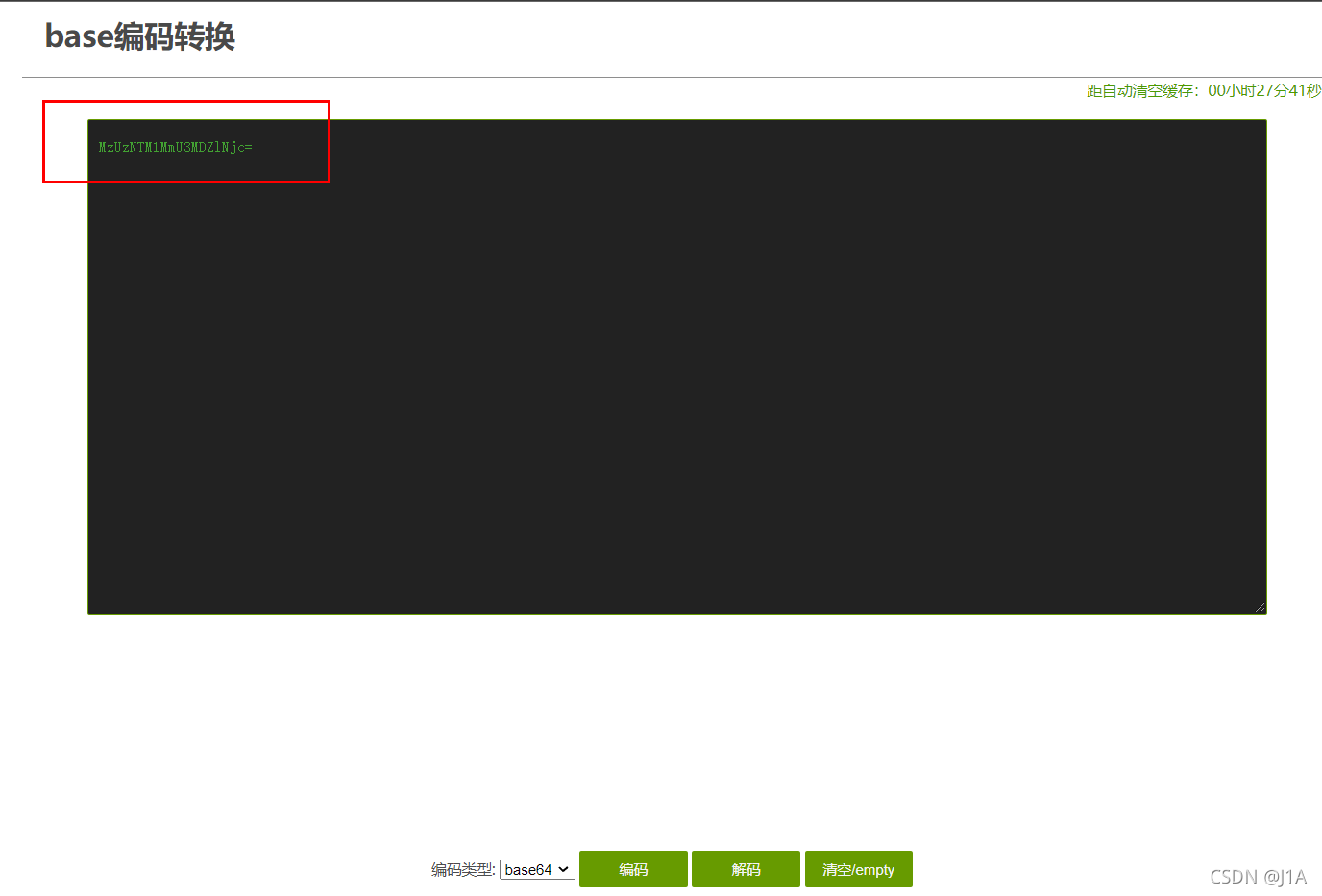Click inside the dark text input area
This screenshot has width=1322, height=896.
point(677,367)
